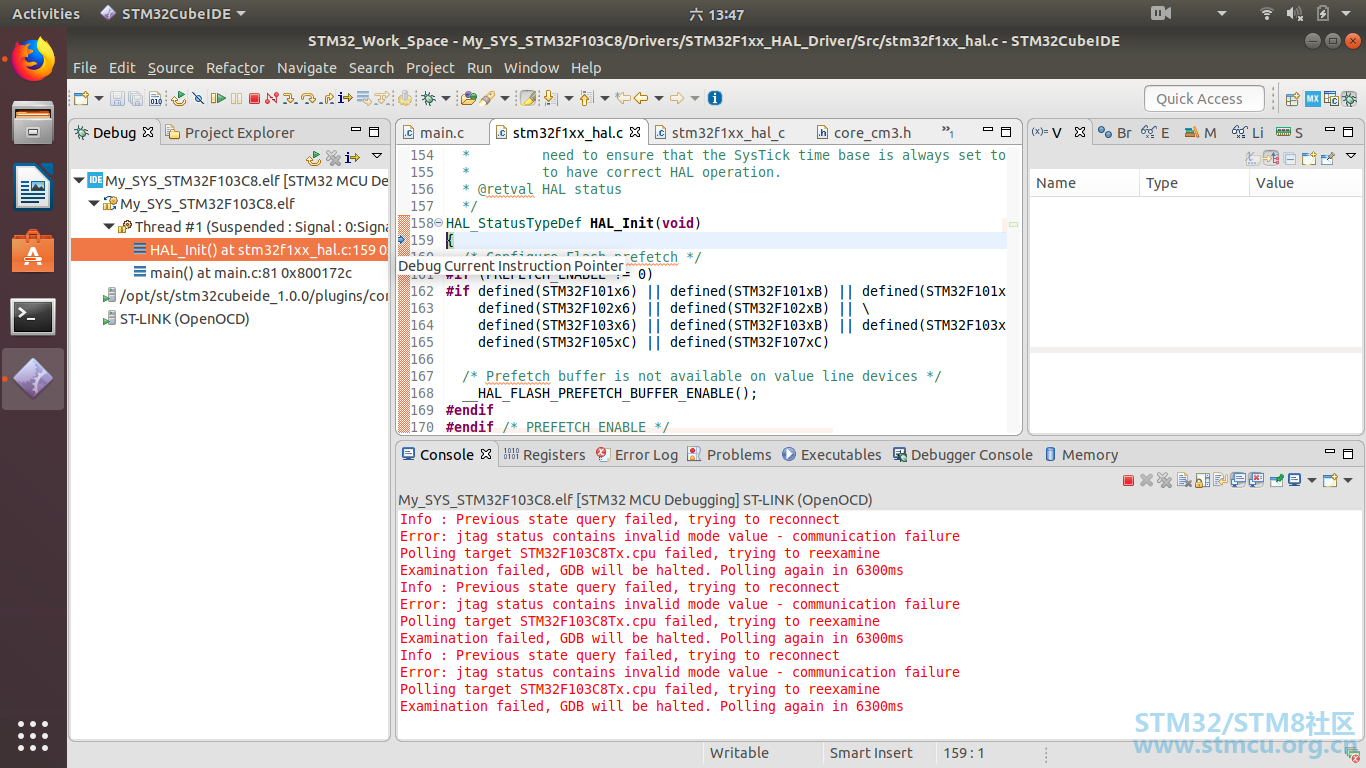The width and height of the screenshot is (1366, 768).
Task: Collapse the HAL_Init function fold marker
Action: coord(439,223)
